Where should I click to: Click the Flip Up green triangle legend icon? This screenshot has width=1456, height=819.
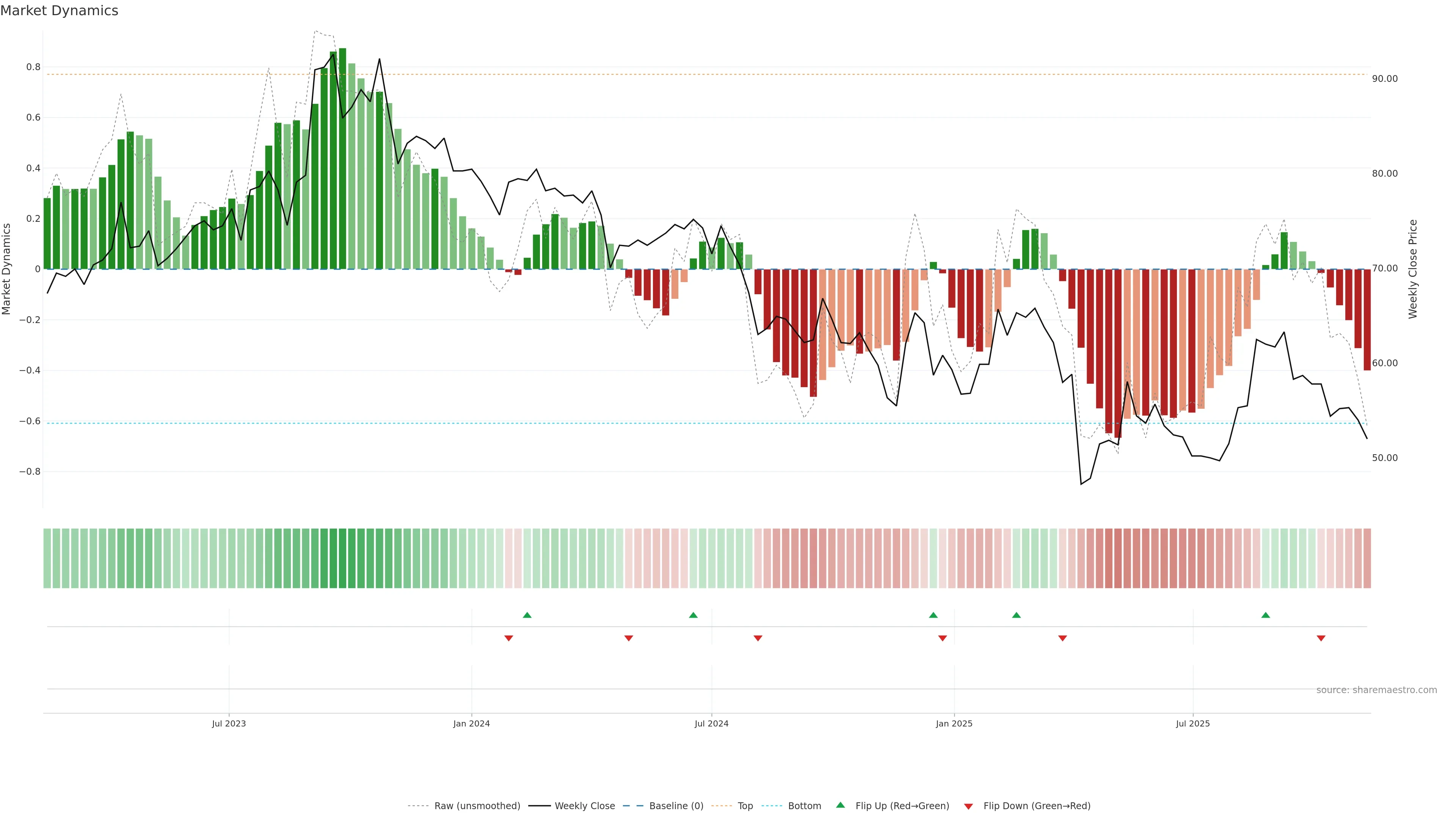pyautogui.click(x=841, y=805)
